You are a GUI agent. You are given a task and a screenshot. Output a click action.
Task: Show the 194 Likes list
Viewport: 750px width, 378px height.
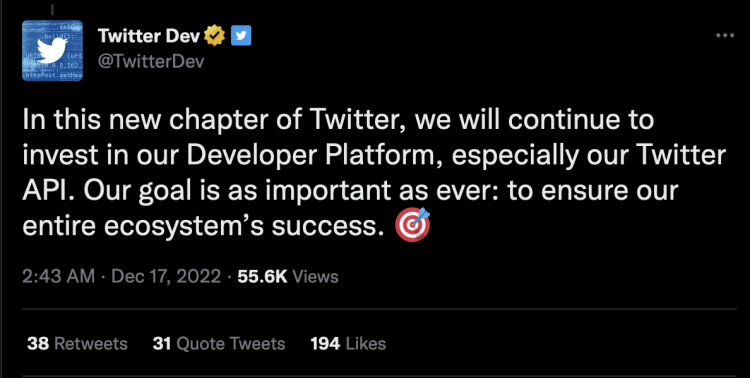pos(348,344)
